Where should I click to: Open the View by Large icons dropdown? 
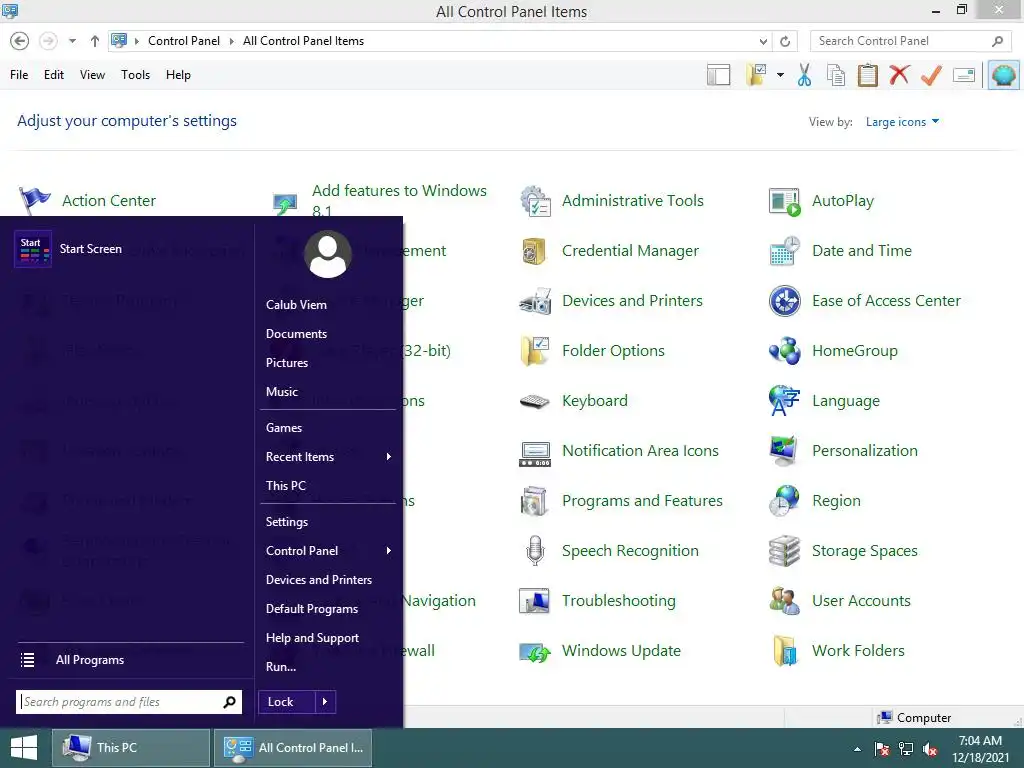[x=902, y=122]
